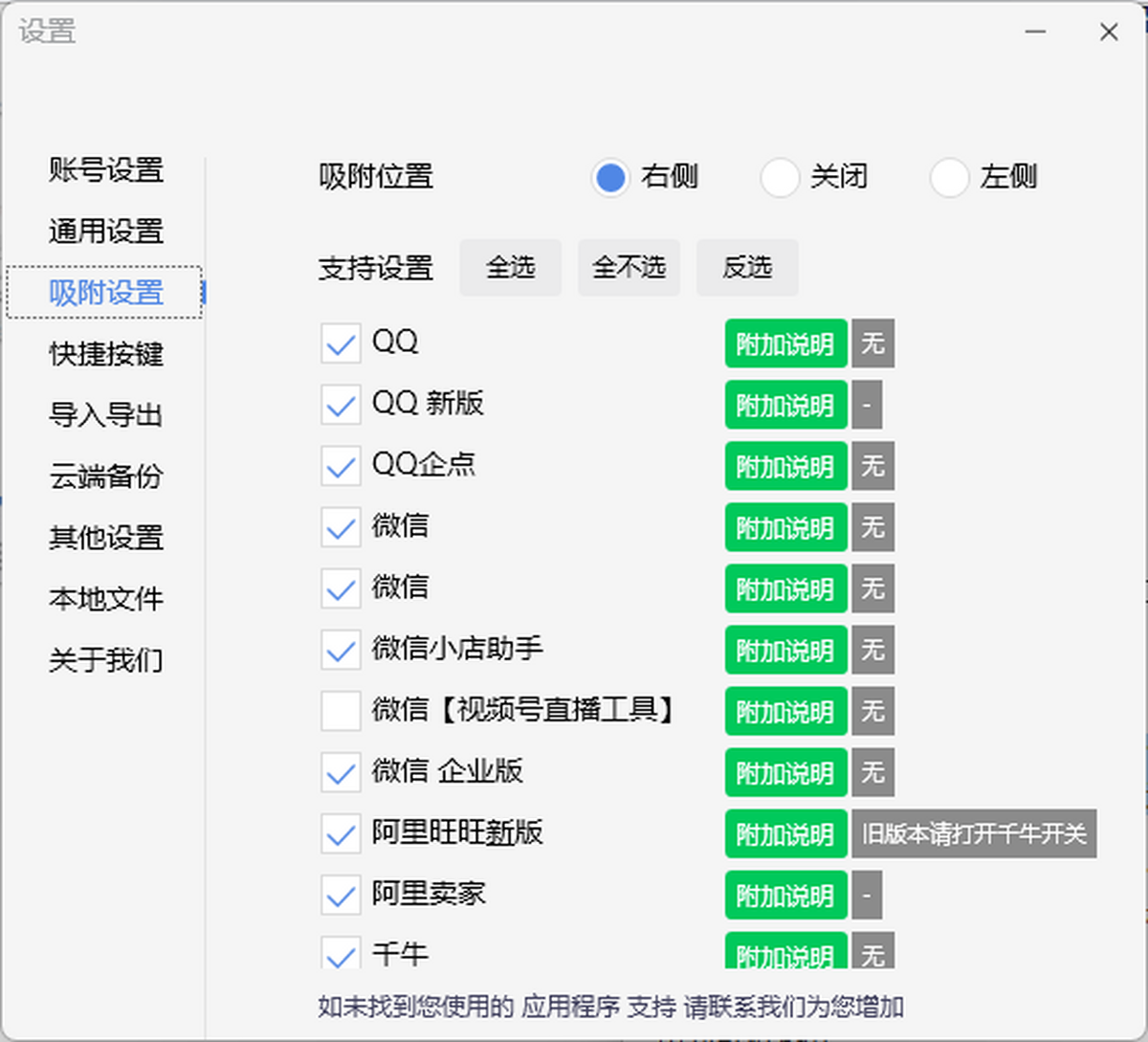Click the 支持设置 label
The image size is (1148, 1042).
point(376,269)
